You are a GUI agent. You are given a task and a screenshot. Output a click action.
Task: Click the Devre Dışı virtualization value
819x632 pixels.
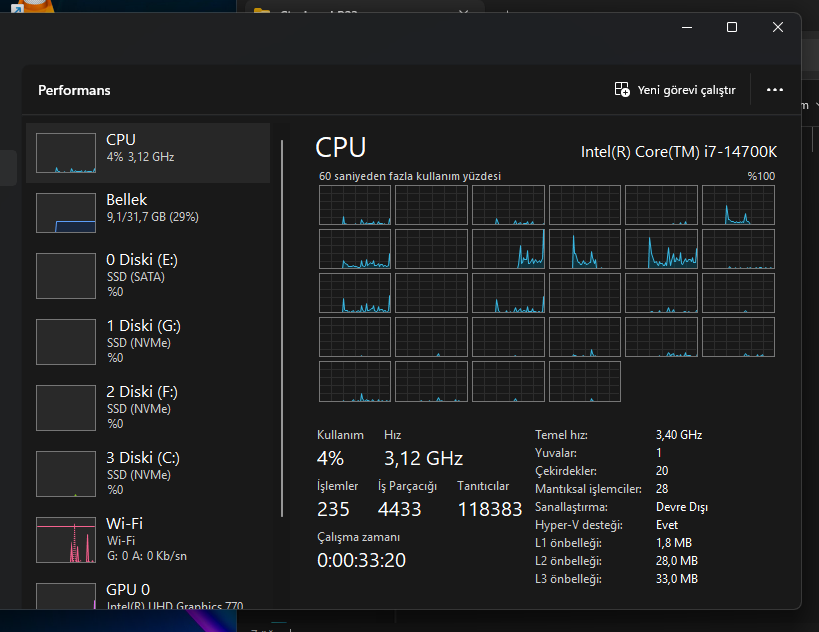click(x=682, y=507)
